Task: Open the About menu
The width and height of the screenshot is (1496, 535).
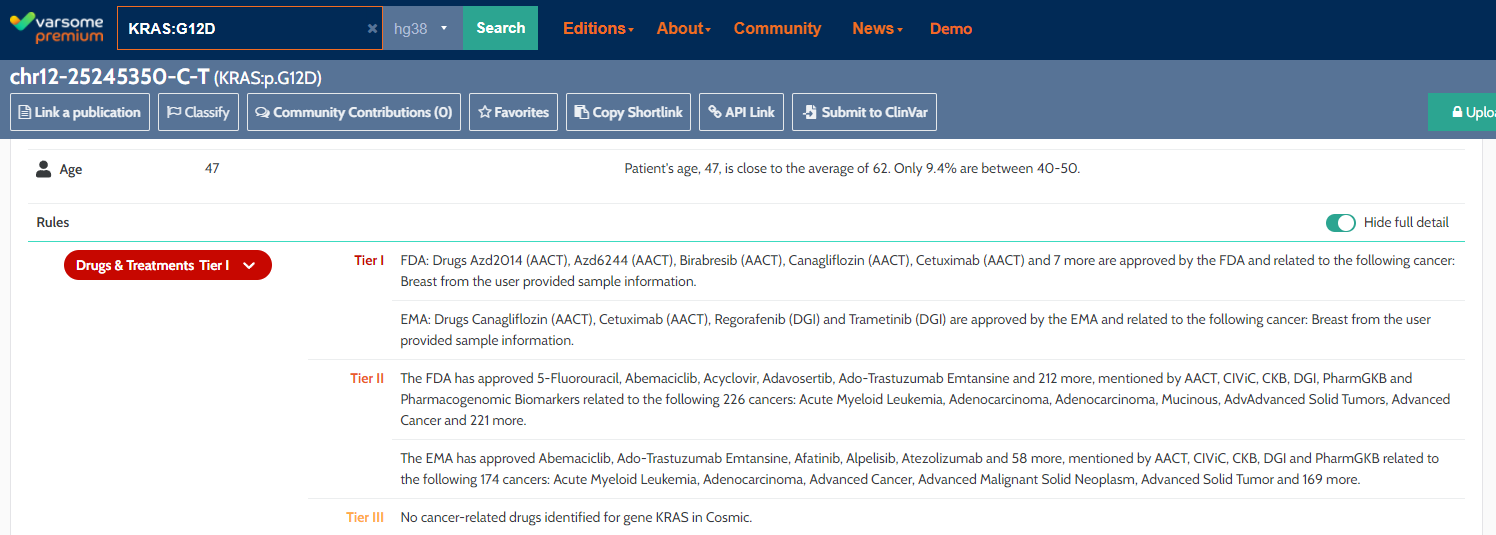Action: coord(683,29)
